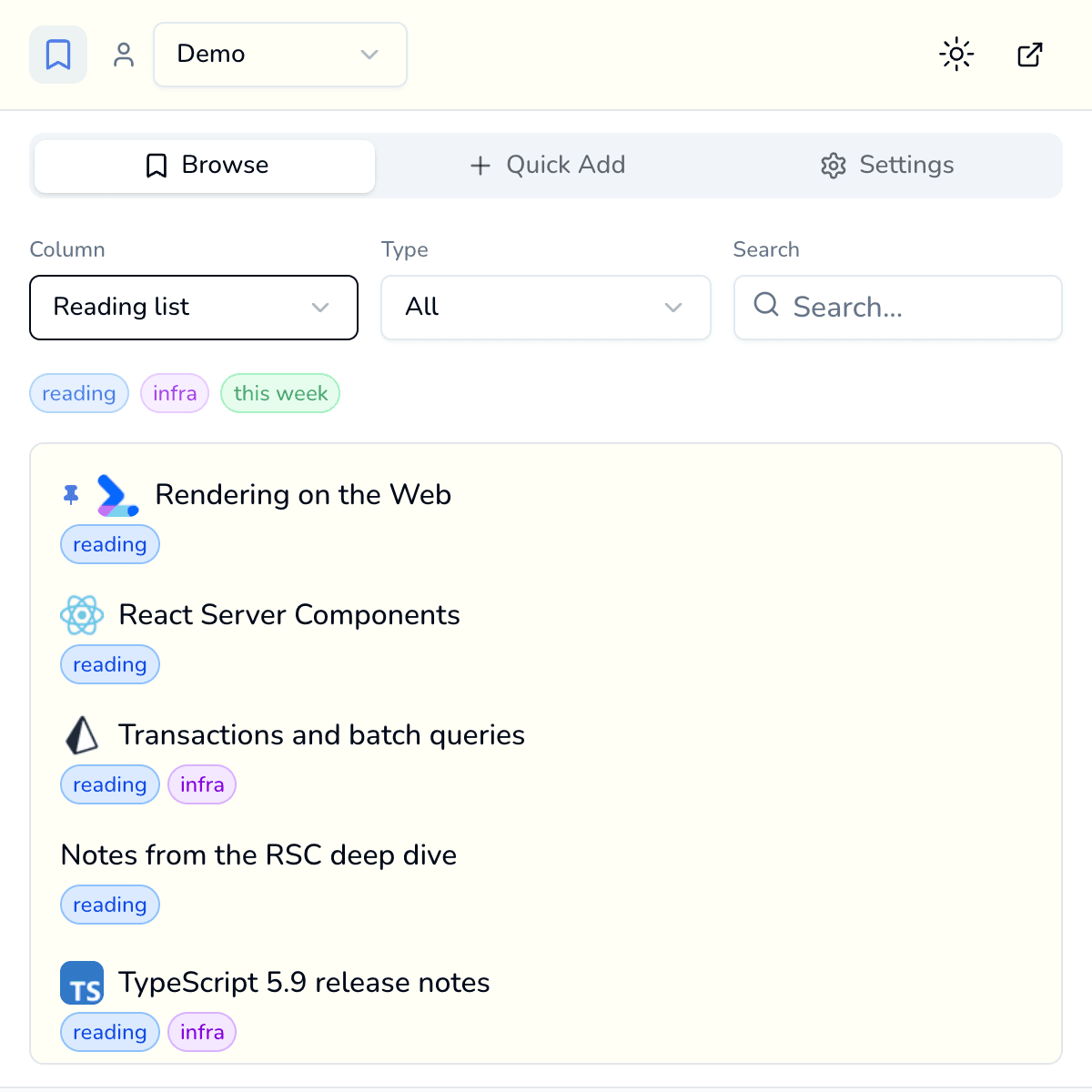
Task: Click reading tag under Notes from the RSC
Action: point(110,905)
